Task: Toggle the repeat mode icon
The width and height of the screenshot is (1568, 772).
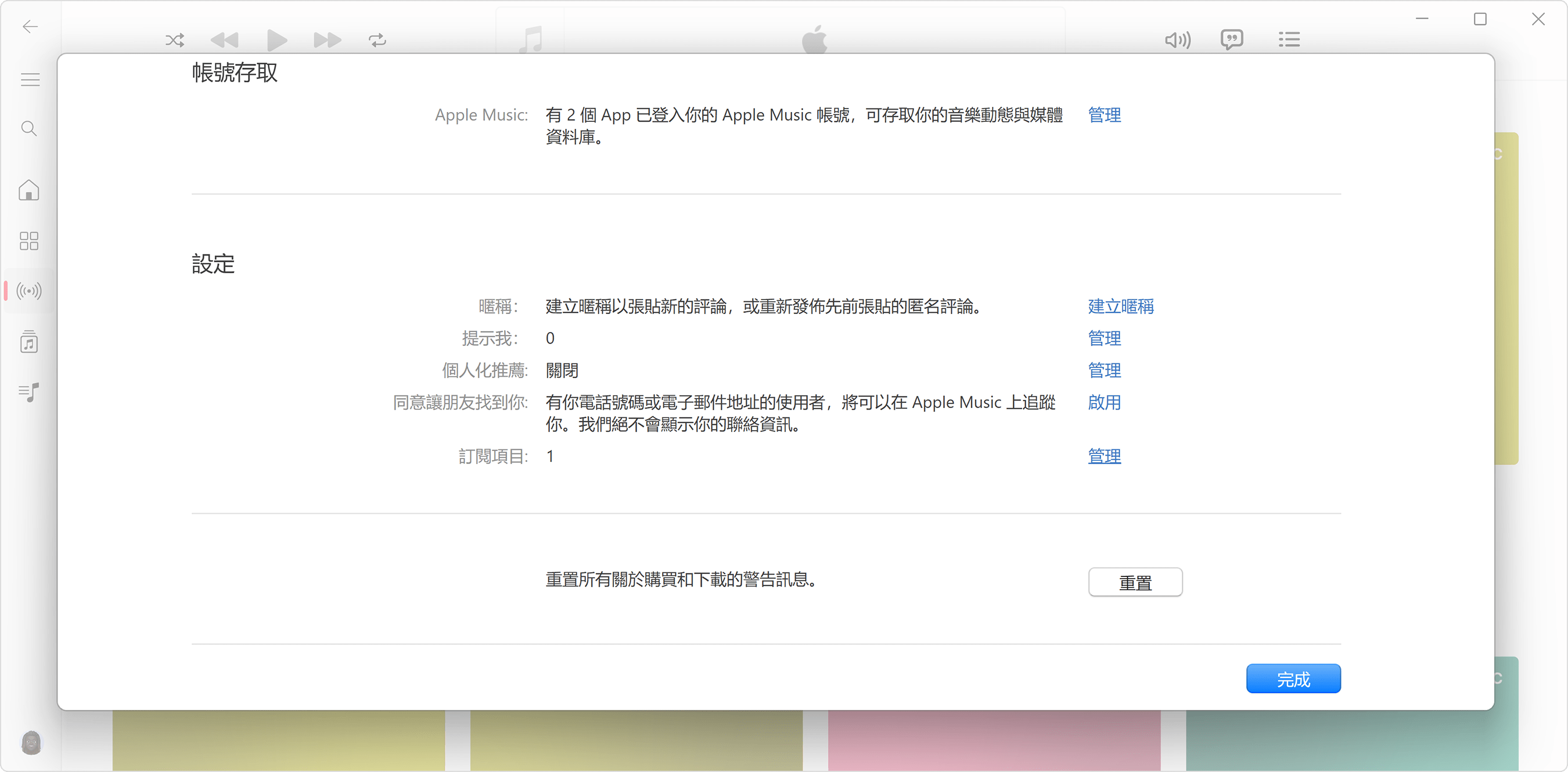Action: tap(377, 39)
